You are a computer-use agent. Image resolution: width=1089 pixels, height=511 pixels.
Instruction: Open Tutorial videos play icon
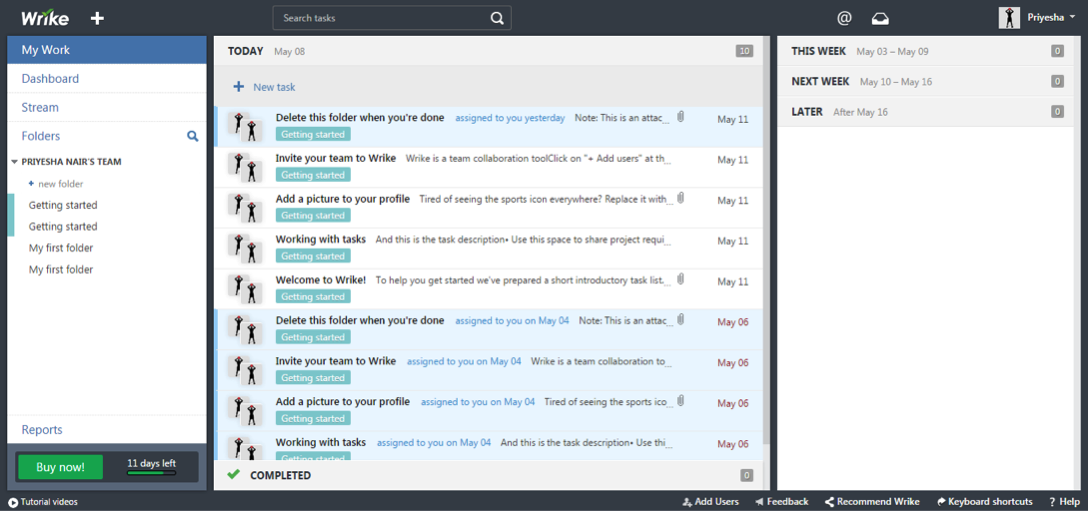(x=13, y=502)
